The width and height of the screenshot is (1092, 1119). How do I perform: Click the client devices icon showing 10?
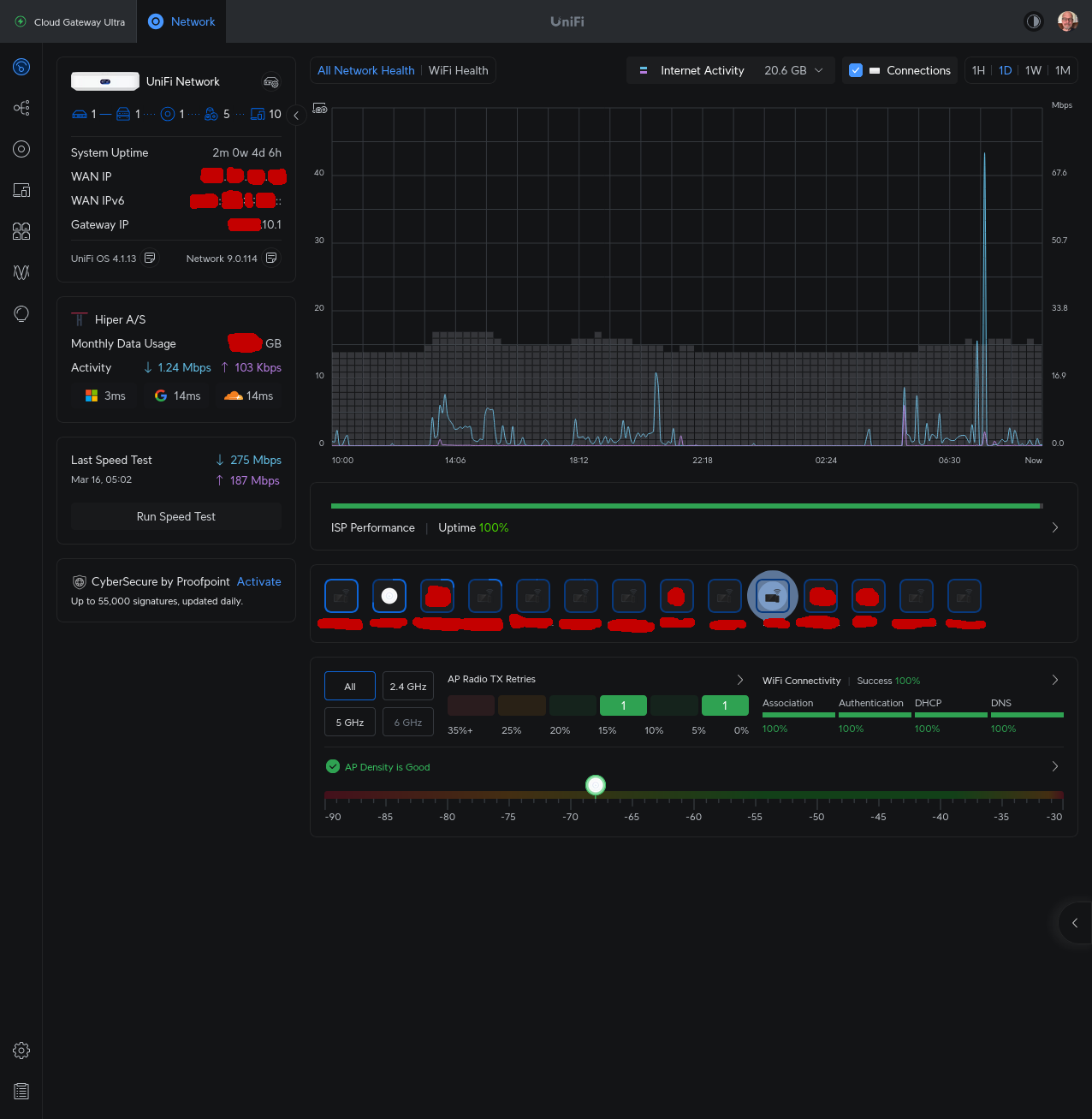pos(258,114)
